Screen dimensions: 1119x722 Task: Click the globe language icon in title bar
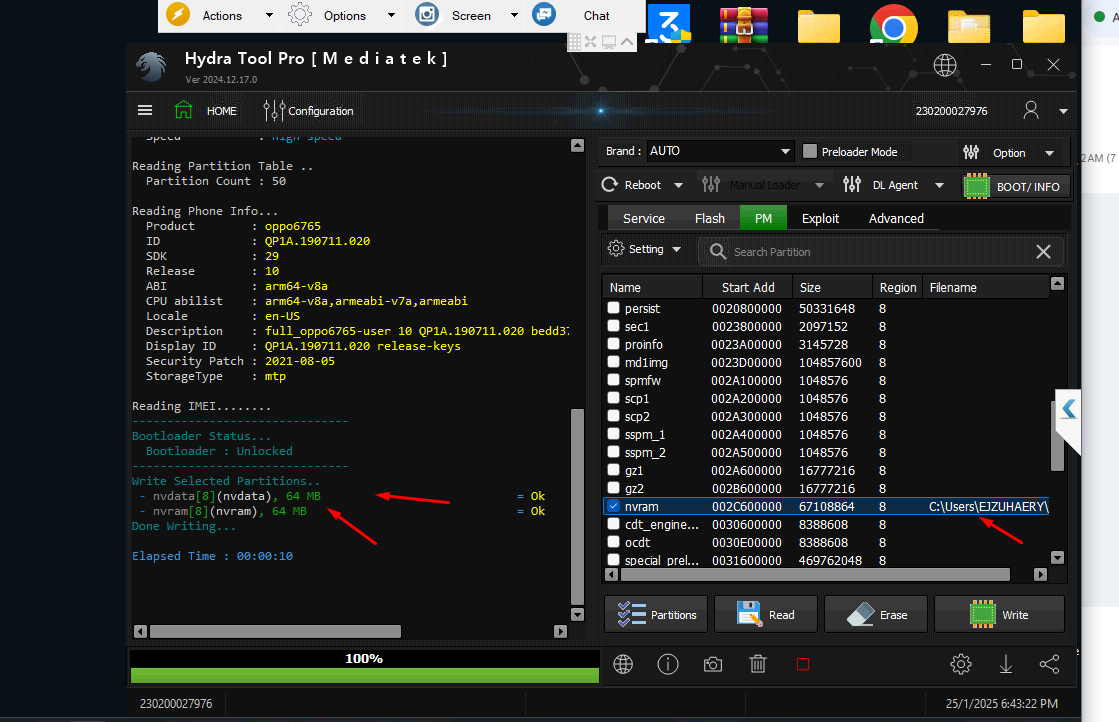tap(945, 65)
